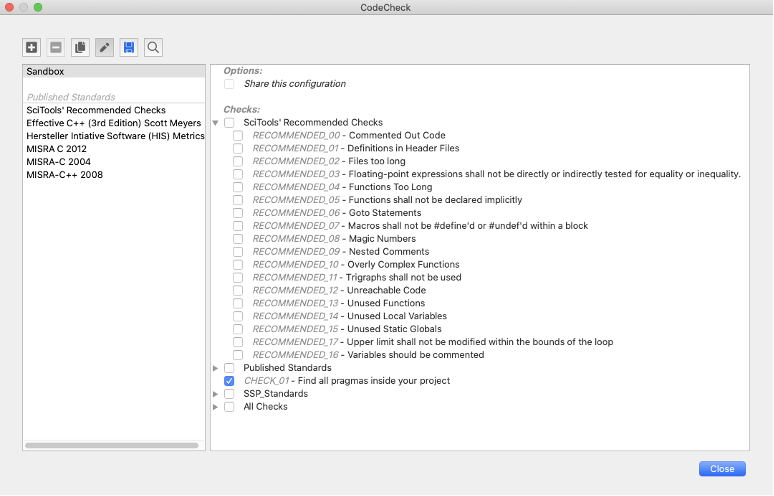Close the CodeCheck window with red button
774x496 pixels.
(x=9, y=7)
